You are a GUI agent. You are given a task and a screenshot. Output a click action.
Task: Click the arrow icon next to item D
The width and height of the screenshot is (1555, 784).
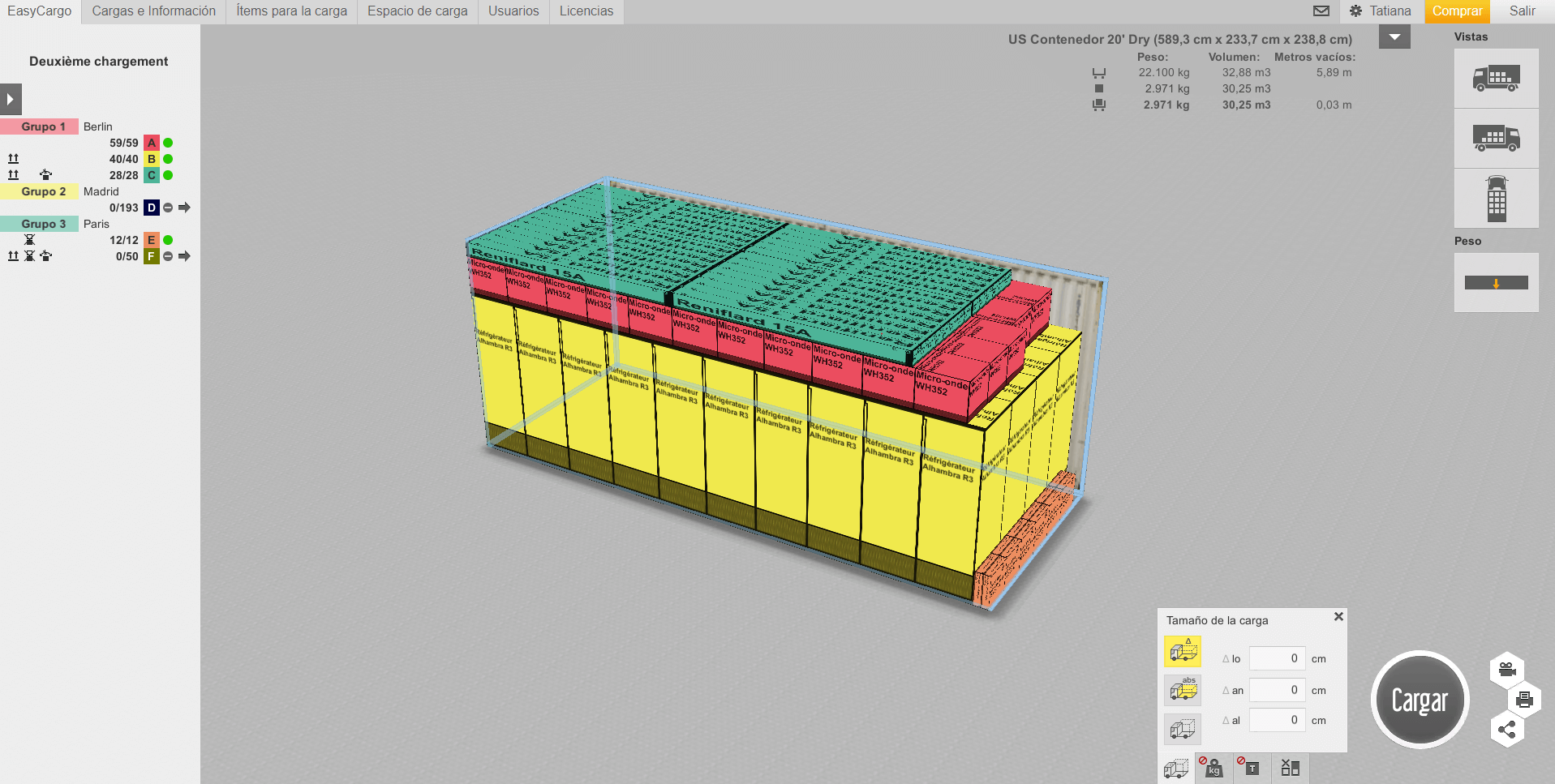(184, 208)
